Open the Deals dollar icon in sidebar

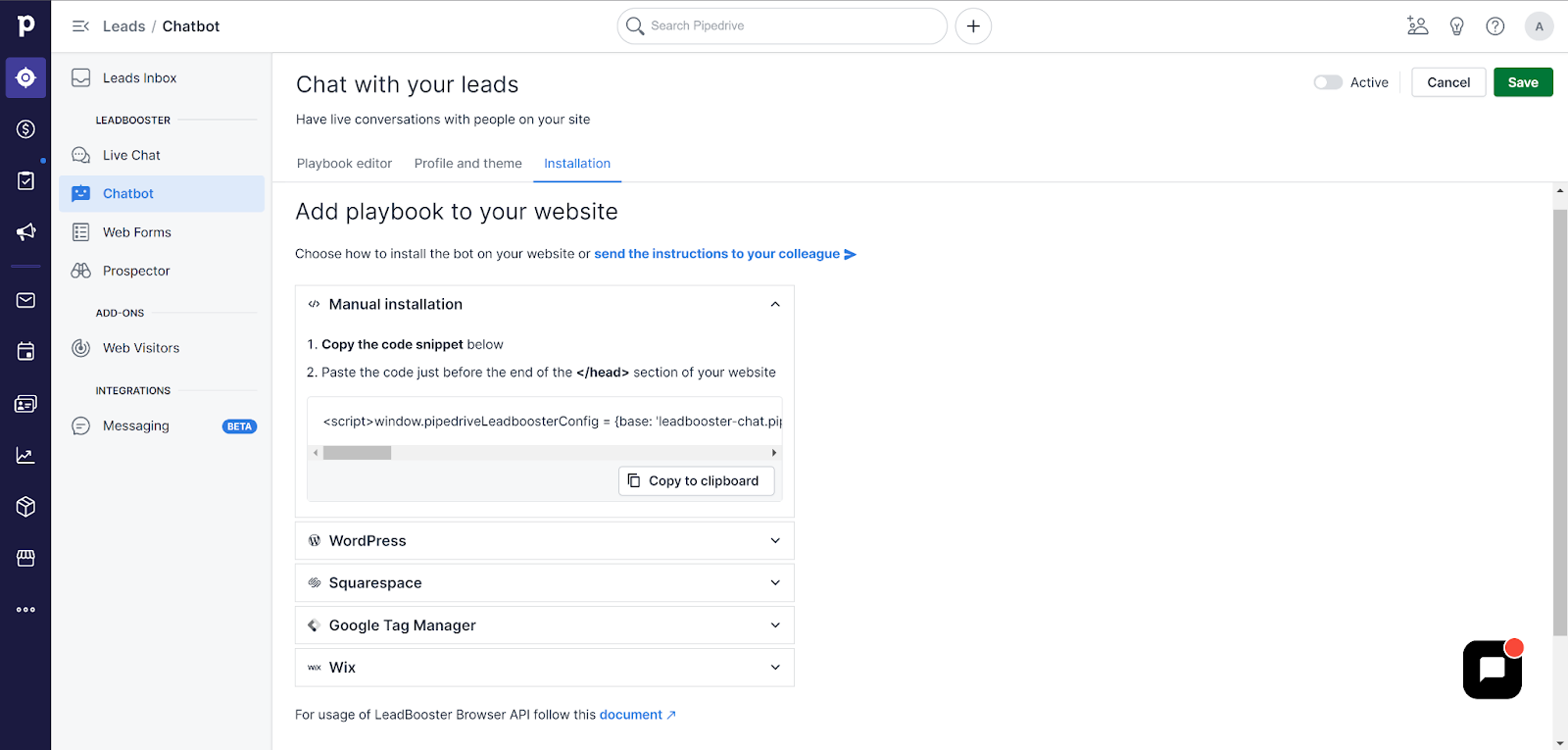point(25,129)
